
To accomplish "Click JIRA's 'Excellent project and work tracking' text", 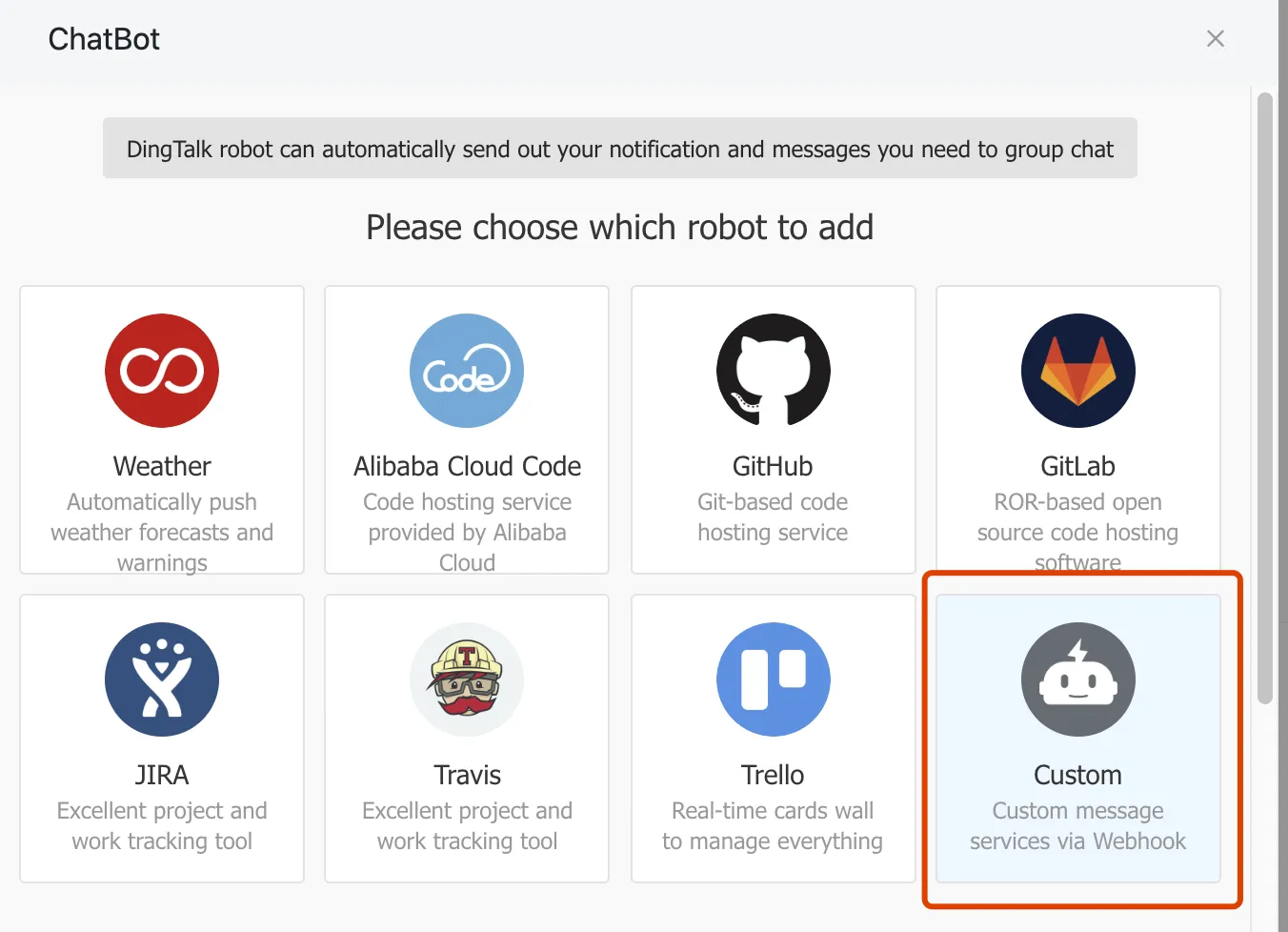I will point(162,826).
